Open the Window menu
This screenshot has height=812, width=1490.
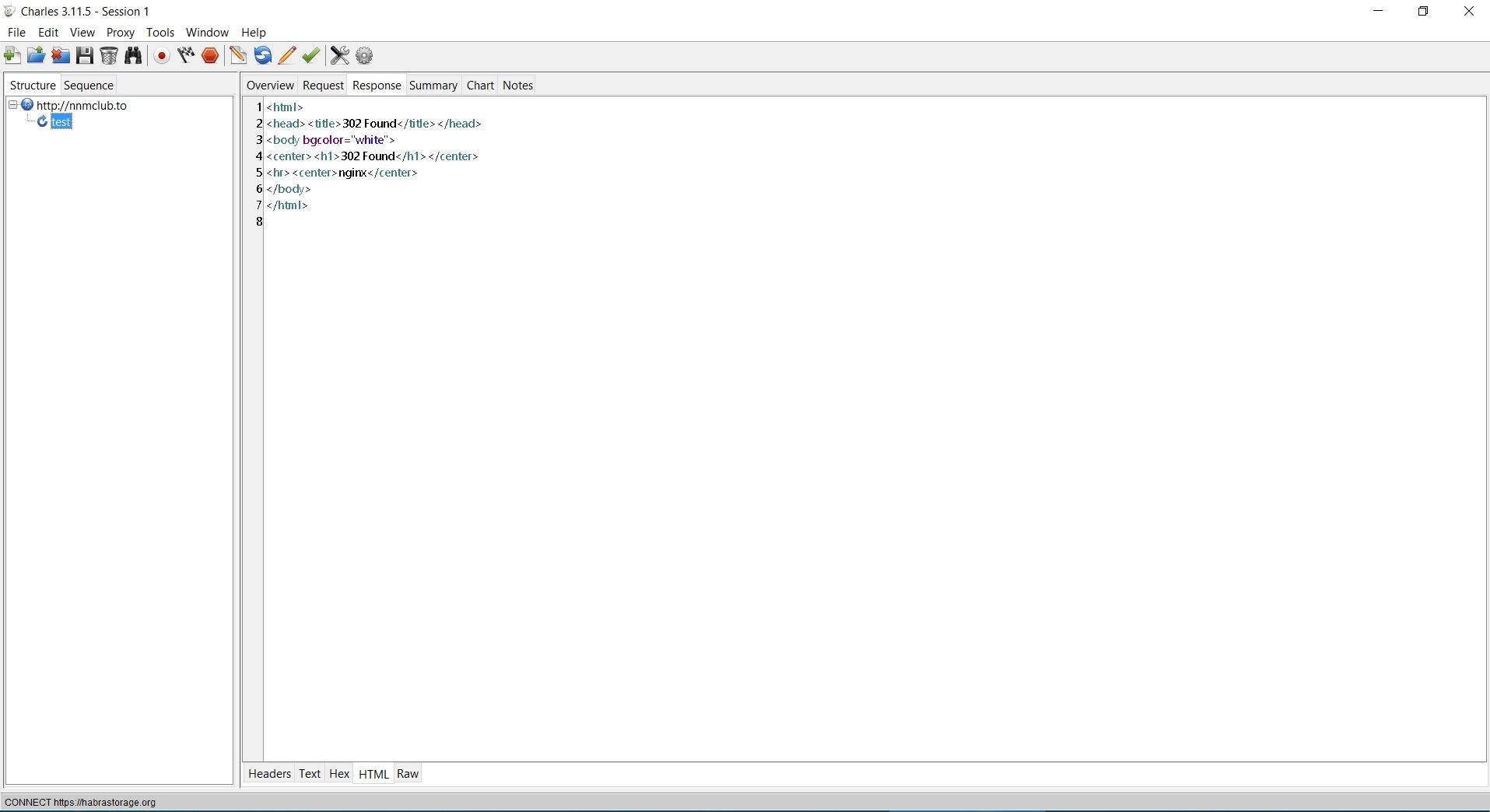tap(207, 33)
